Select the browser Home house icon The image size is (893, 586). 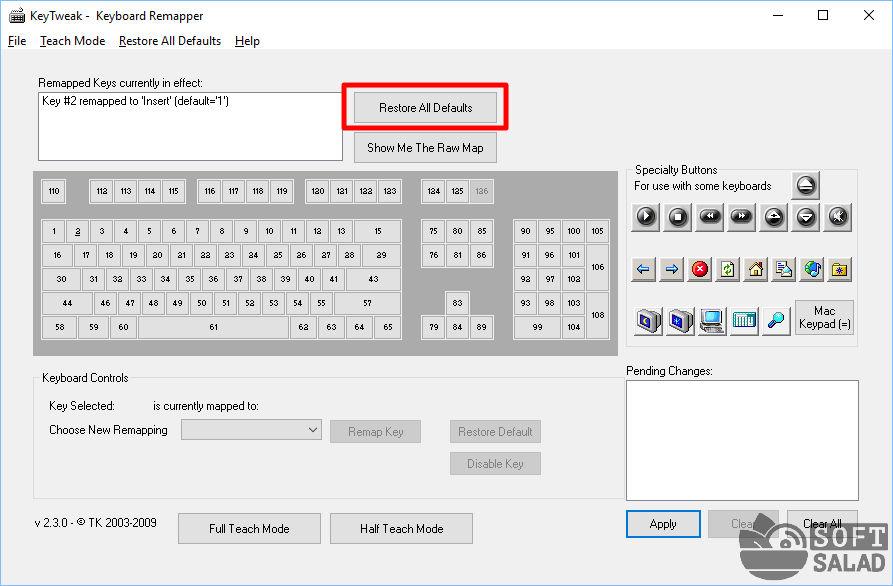pyautogui.click(x=756, y=269)
